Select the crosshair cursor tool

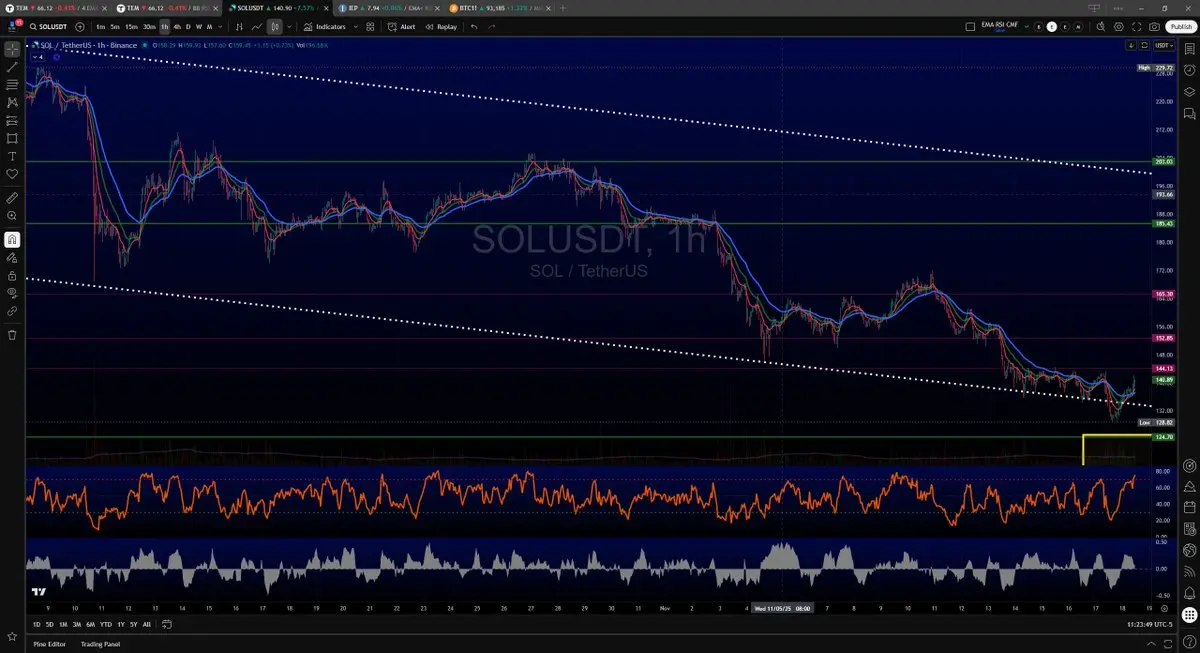(x=12, y=48)
